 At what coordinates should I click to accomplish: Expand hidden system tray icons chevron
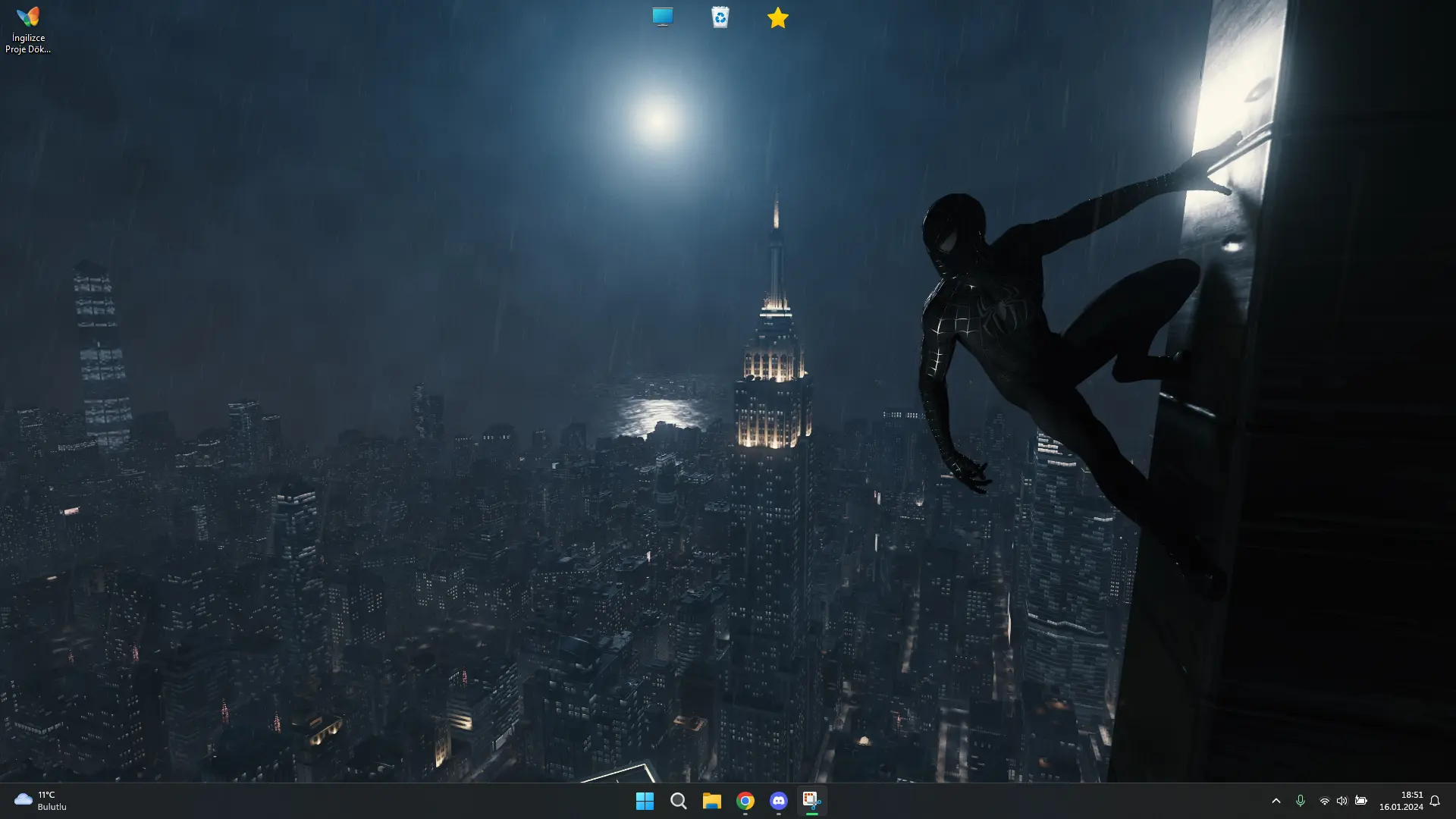pyautogui.click(x=1276, y=801)
